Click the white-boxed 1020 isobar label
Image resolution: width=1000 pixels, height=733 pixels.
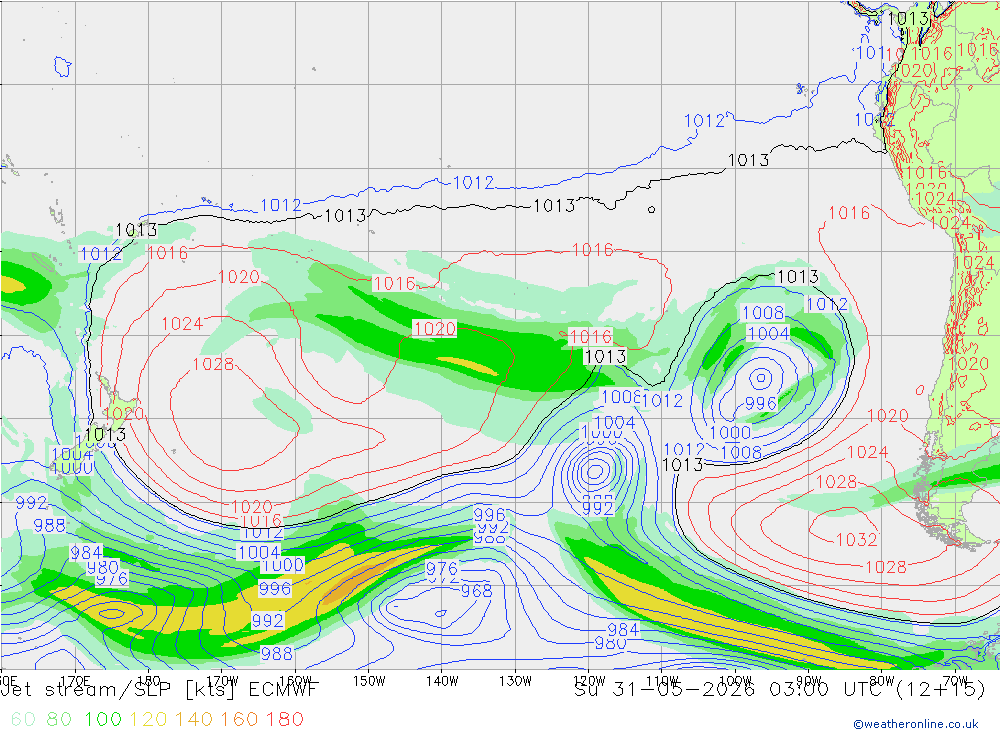coord(435,329)
